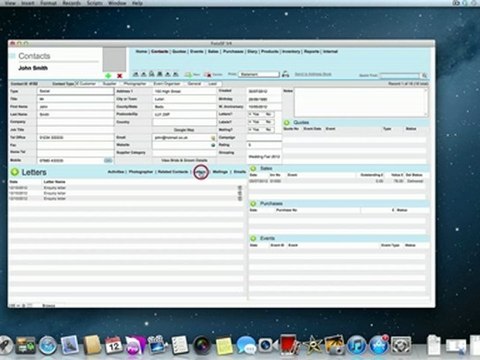This screenshot has width=480, height=360.
Task: Switch to the Mailings tab
Action: click(220, 172)
